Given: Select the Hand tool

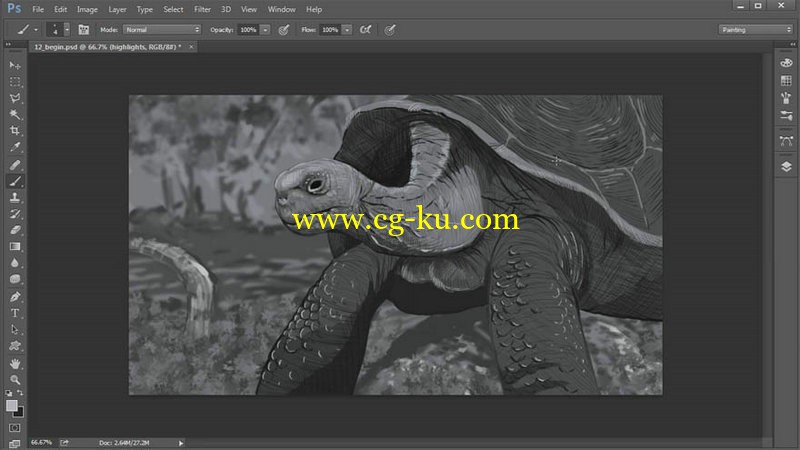Looking at the screenshot, I should [15, 363].
